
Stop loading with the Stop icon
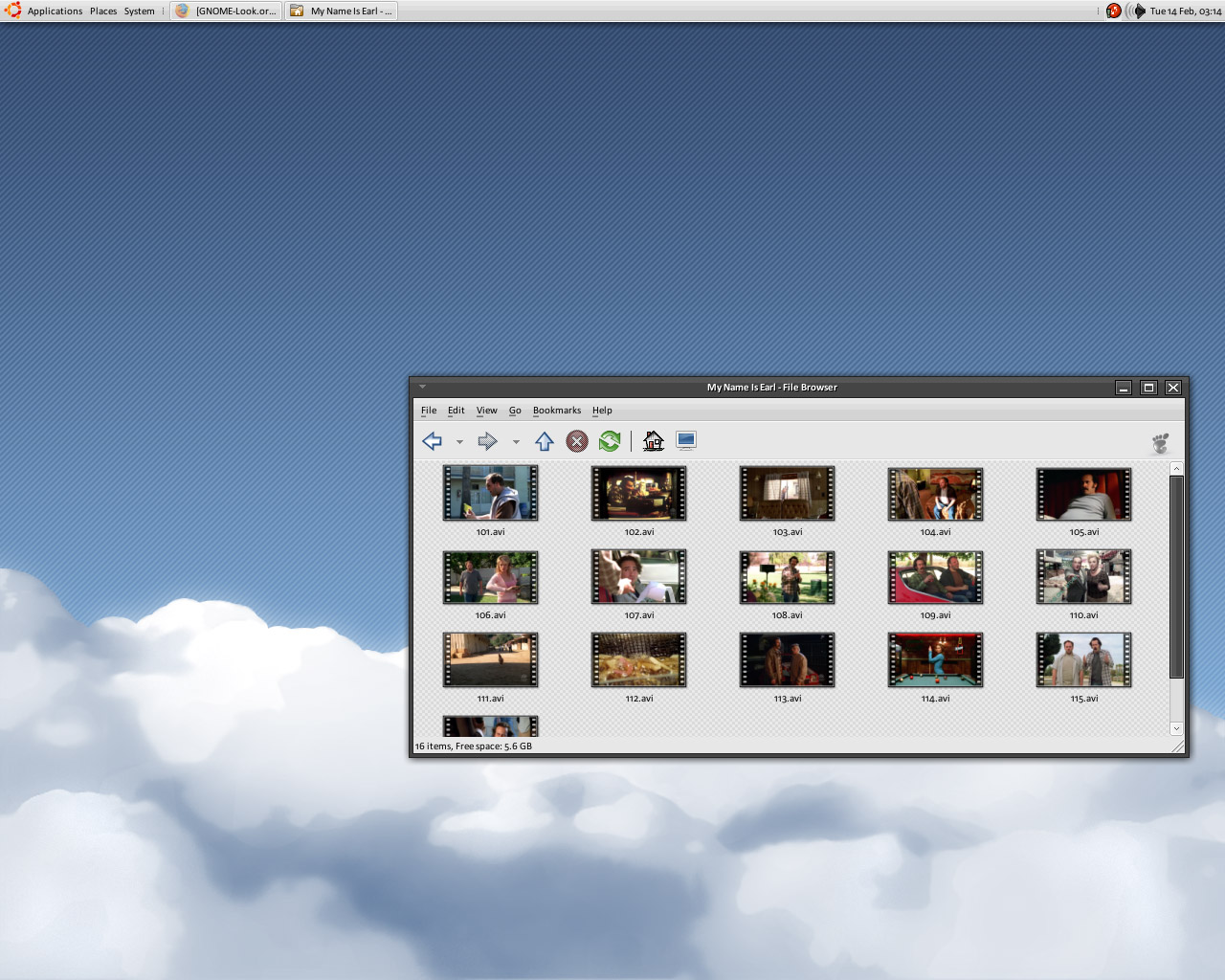click(577, 441)
